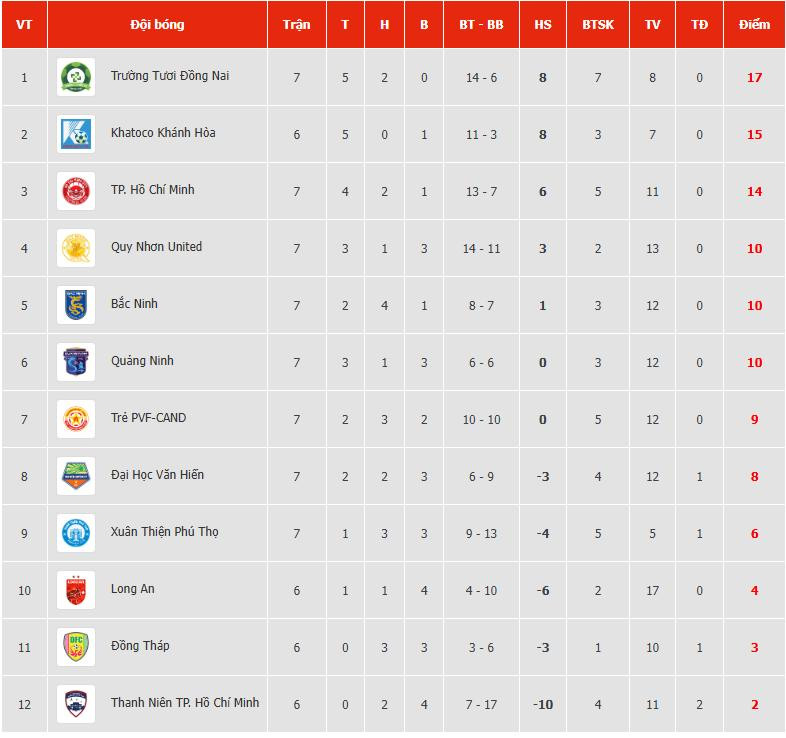Viewport: 786px width, 738px height.
Task: Click the Đội bóng column header
Action: (157, 24)
